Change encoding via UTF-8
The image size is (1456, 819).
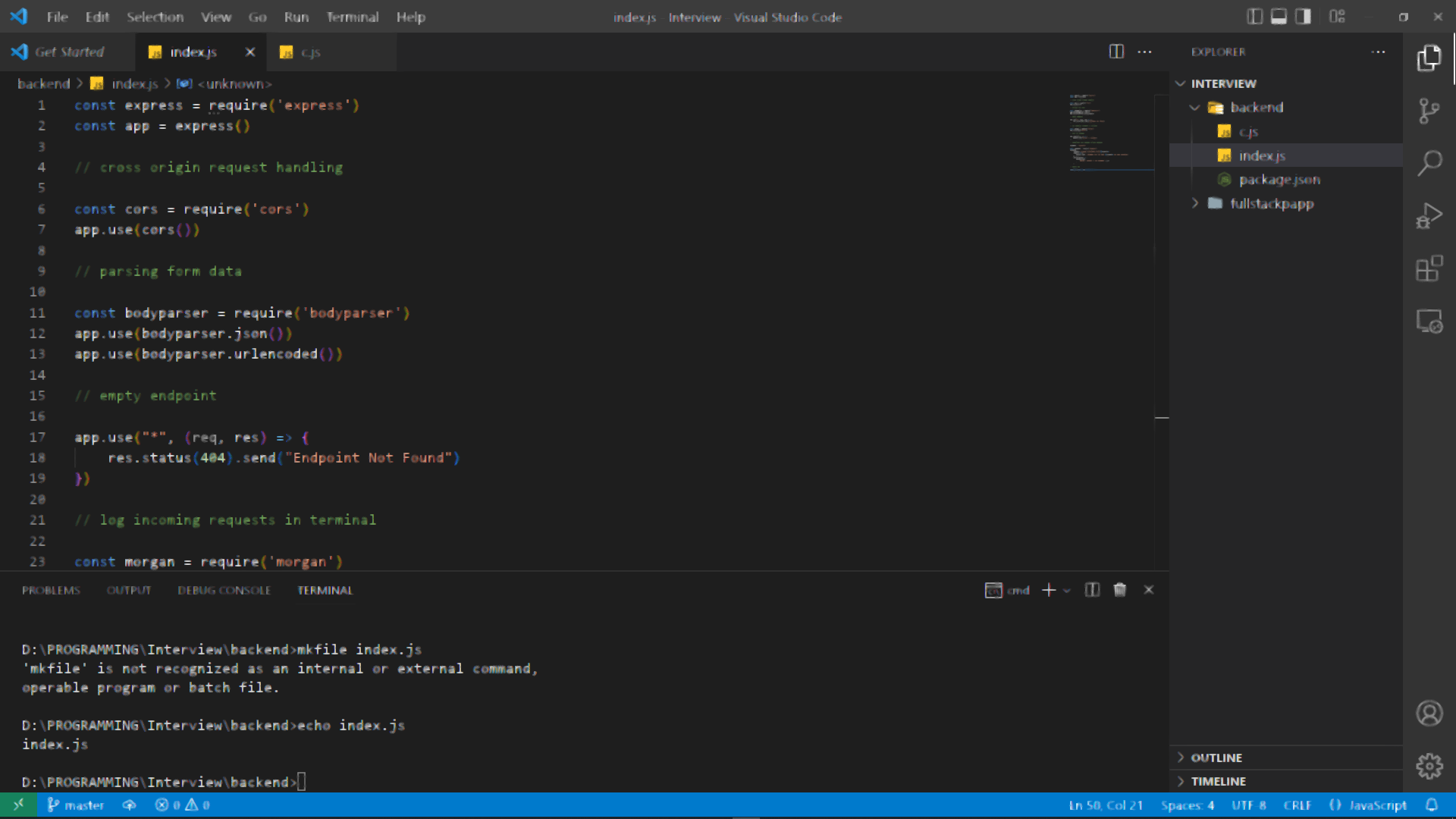(x=1248, y=805)
